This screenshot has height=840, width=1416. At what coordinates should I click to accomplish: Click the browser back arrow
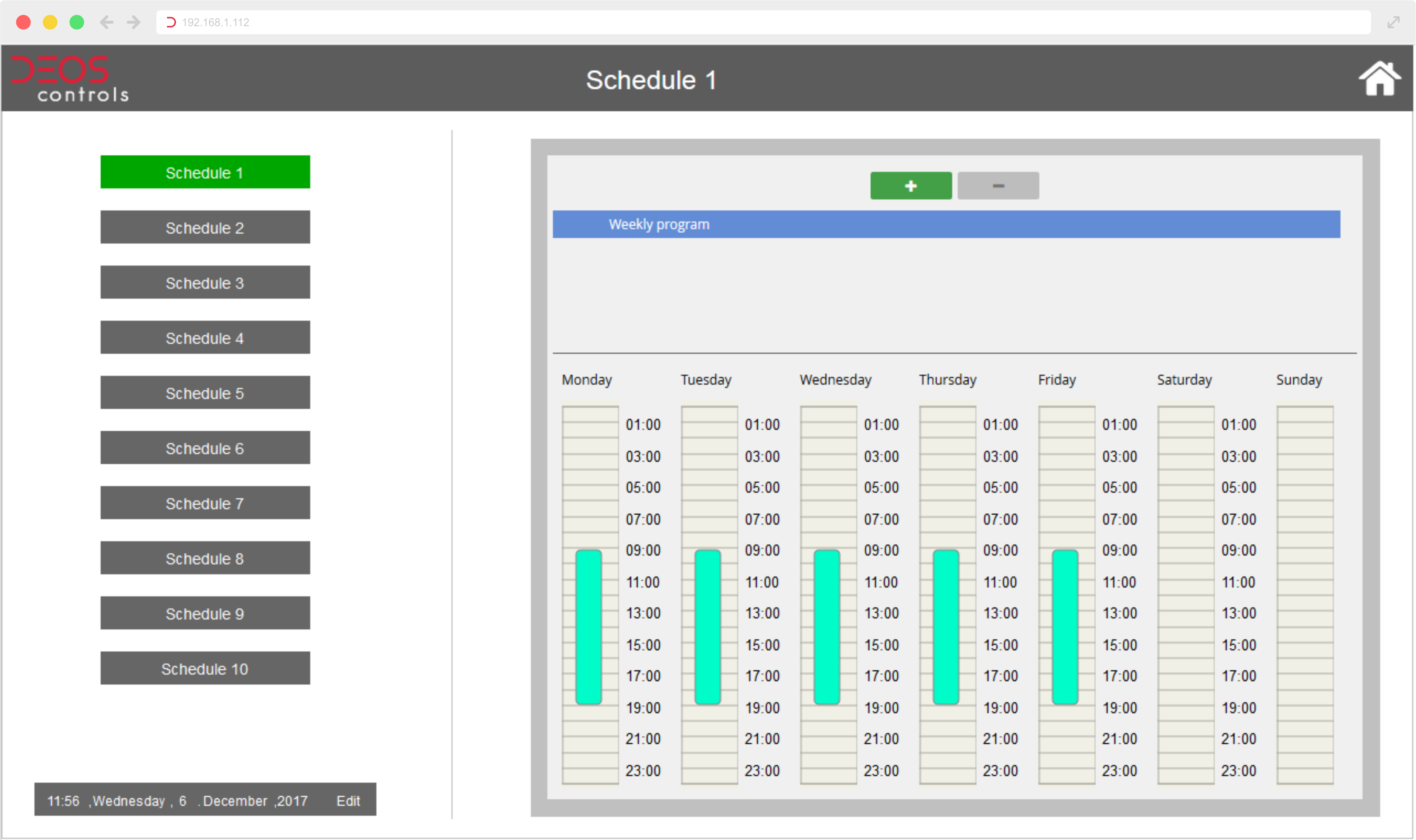tap(106, 22)
